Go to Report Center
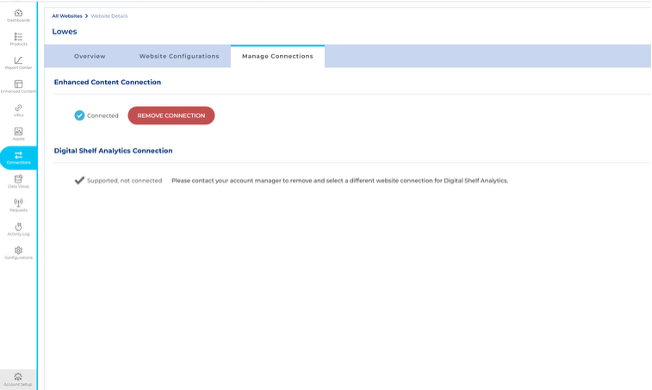 [18, 63]
